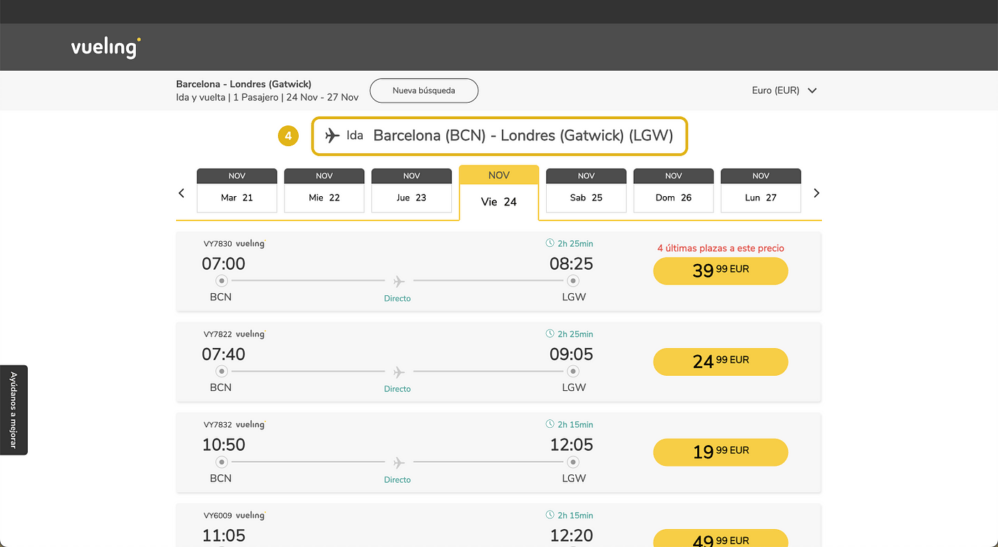Choose the 24.99 EUR fare
This screenshot has width=998, height=547.
720,362
